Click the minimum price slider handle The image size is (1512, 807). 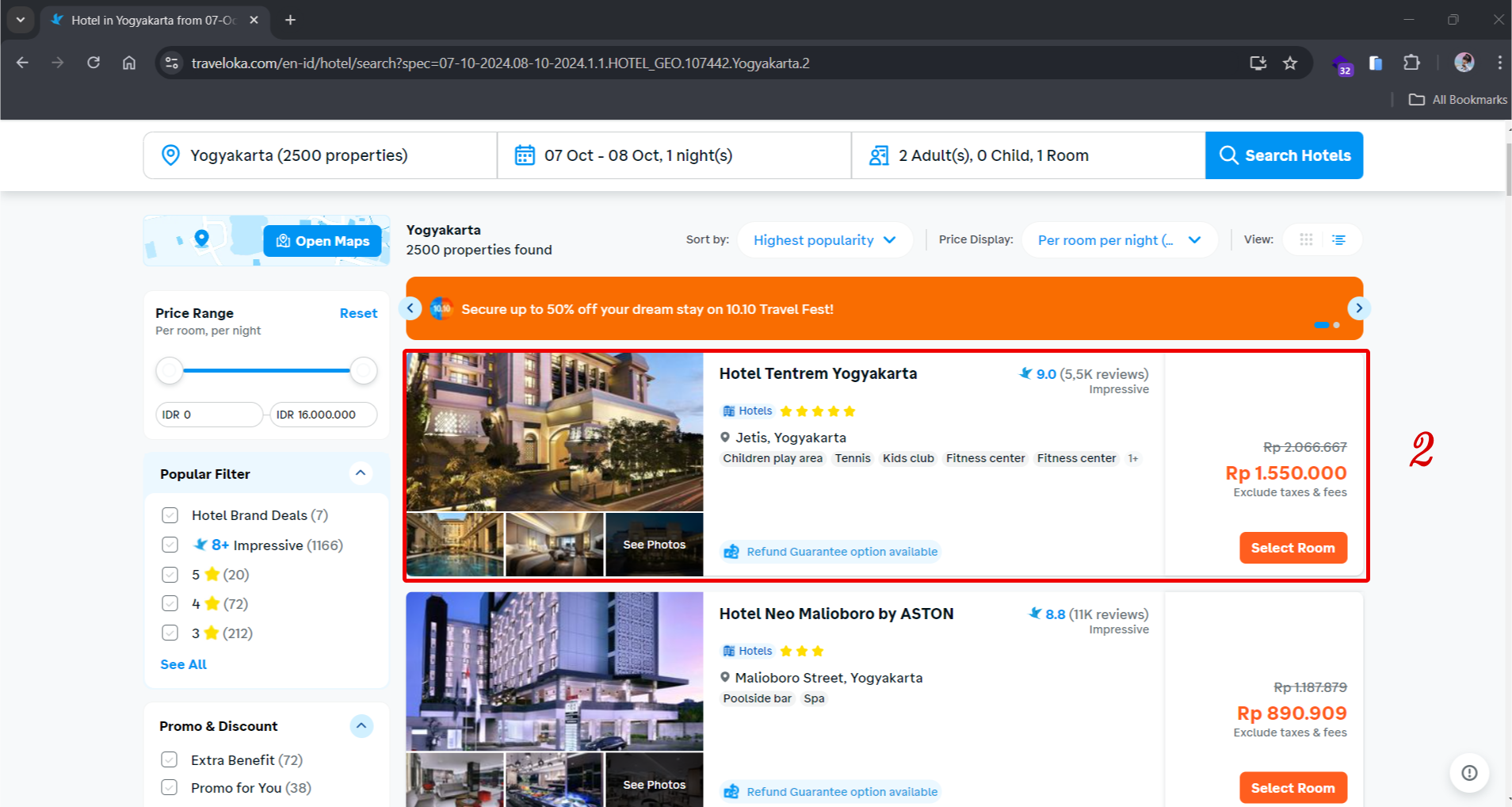click(170, 370)
